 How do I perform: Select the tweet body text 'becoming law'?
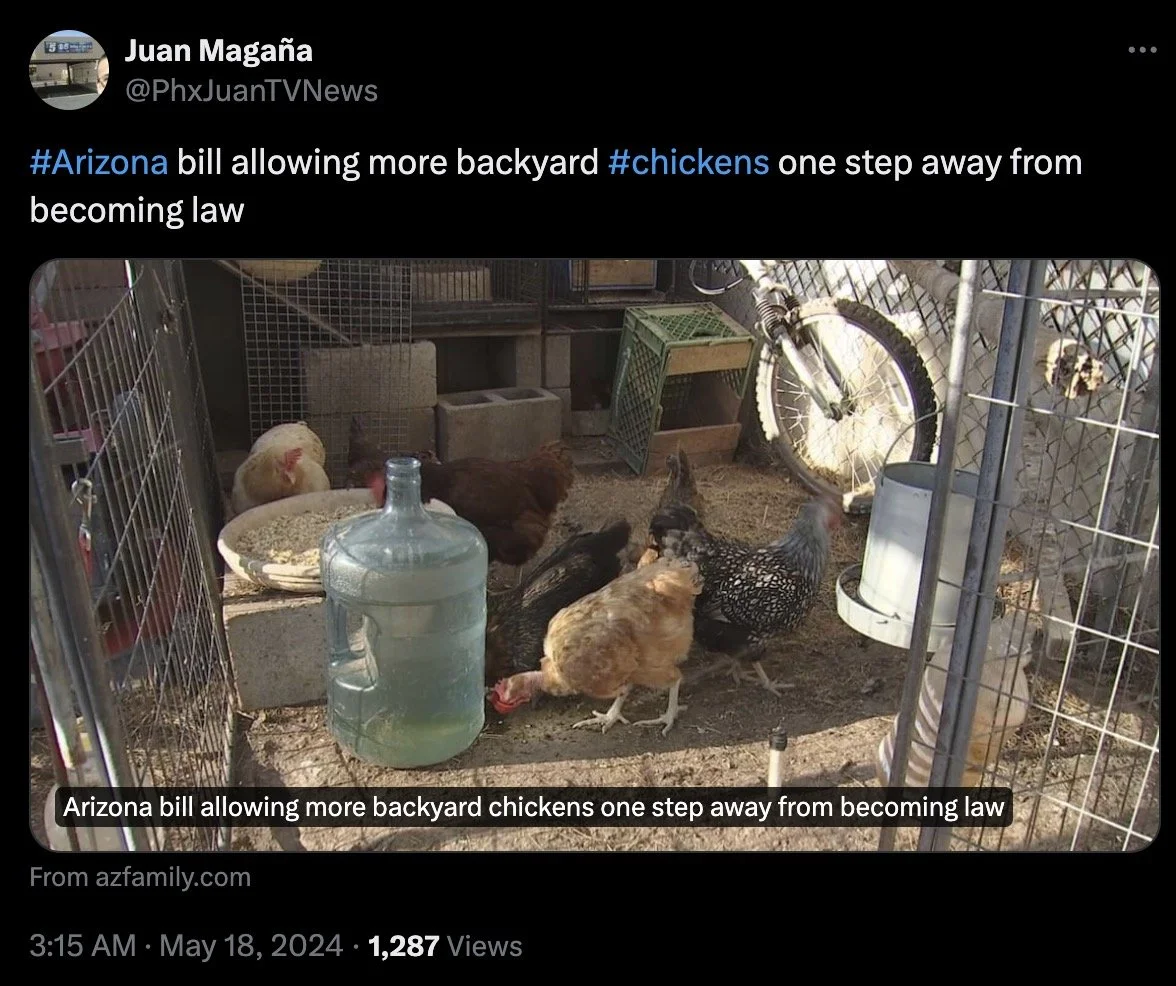(x=136, y=210)
